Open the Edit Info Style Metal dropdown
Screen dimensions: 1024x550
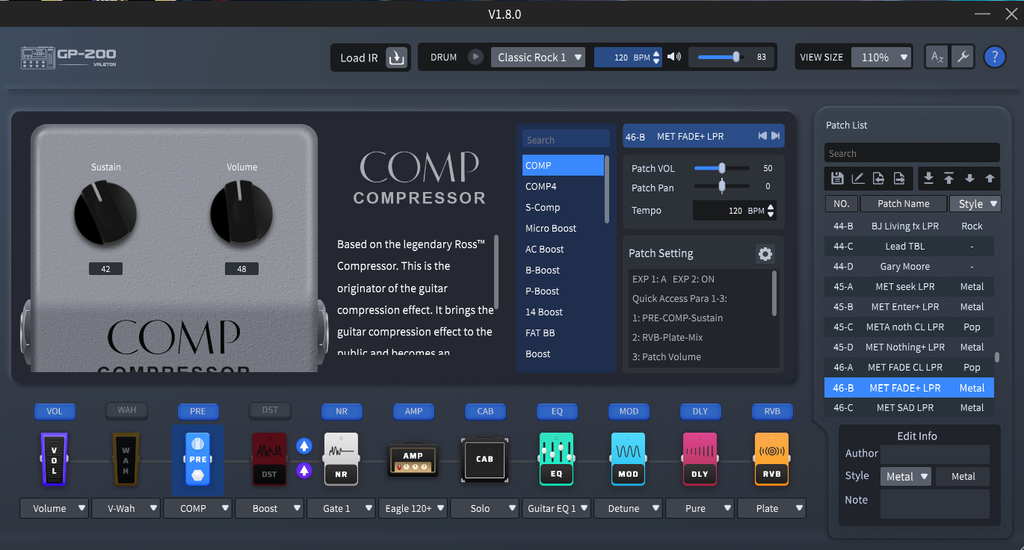pos(906,477)
